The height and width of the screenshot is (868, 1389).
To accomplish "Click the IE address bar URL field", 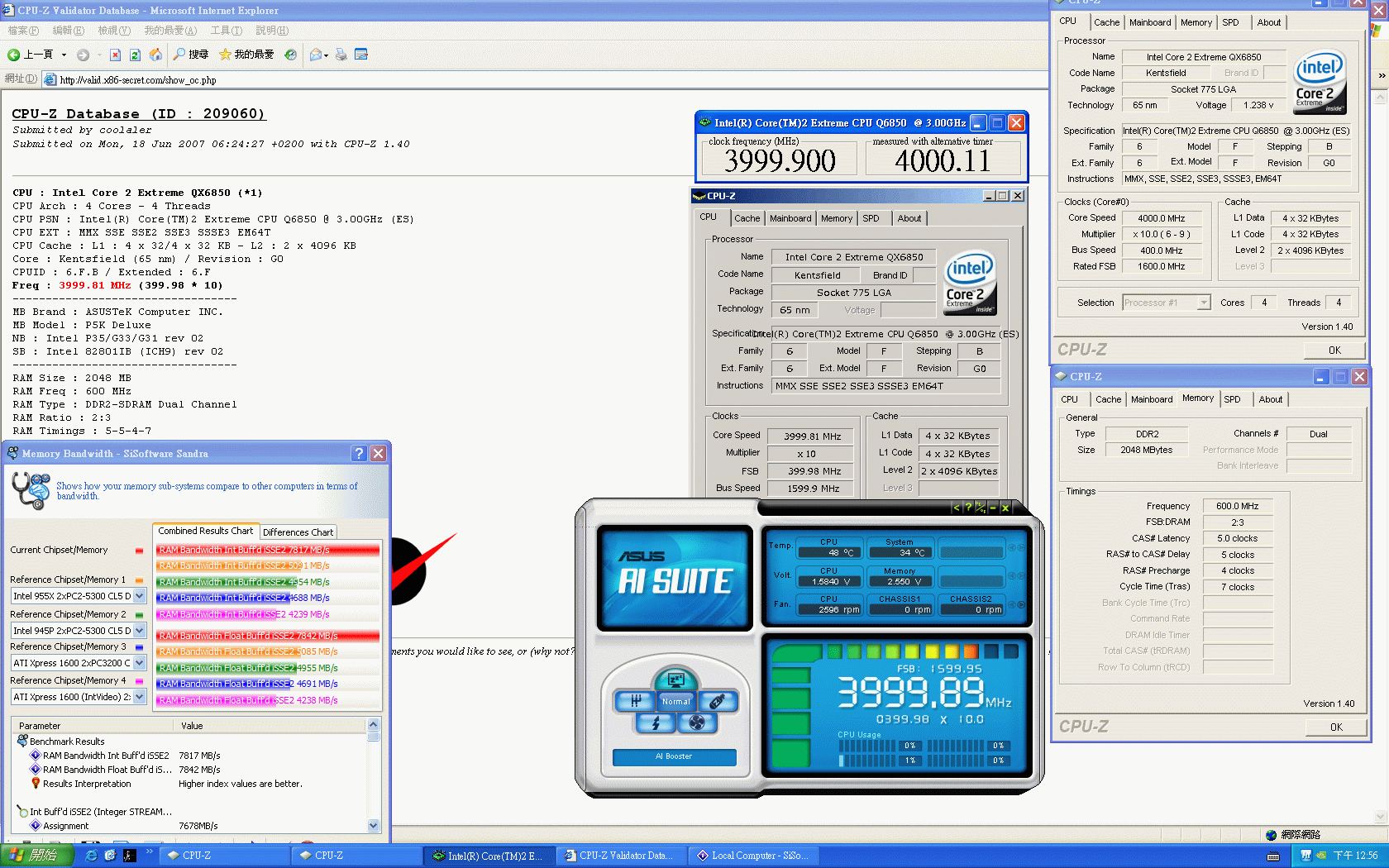I will (546, 80).
